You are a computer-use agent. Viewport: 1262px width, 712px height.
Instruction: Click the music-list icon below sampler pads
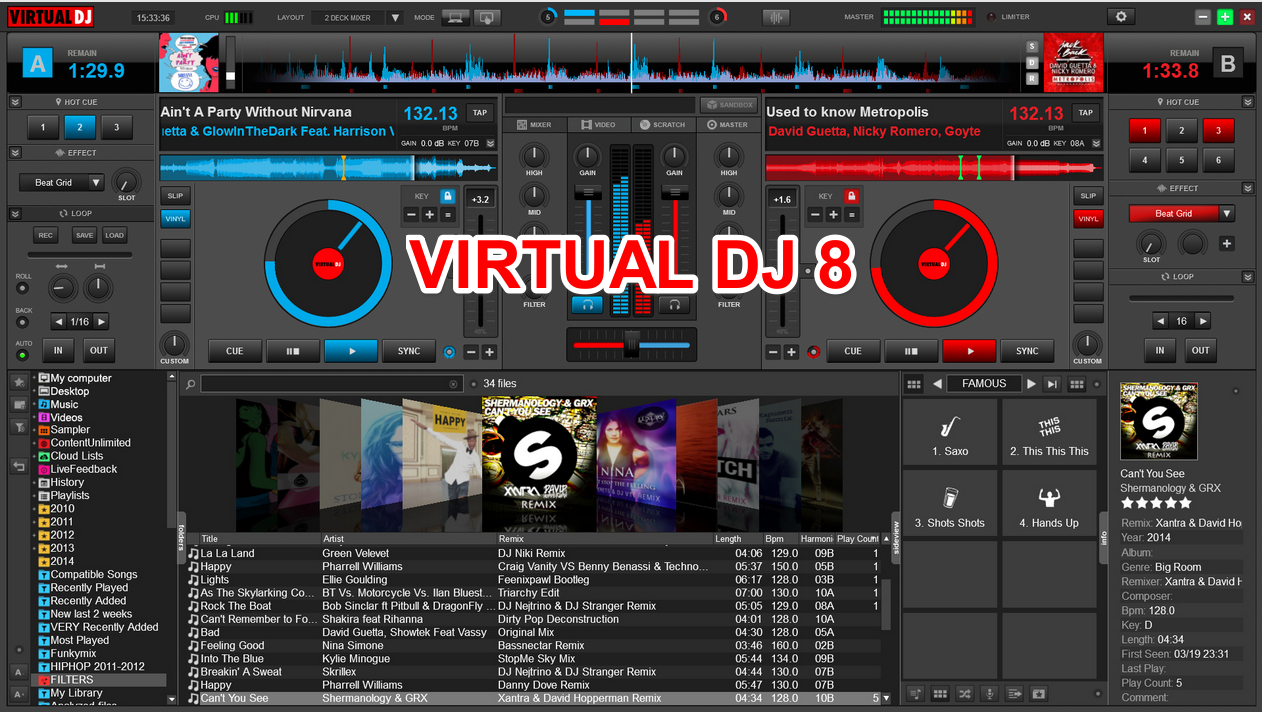(x=915, y=694)
